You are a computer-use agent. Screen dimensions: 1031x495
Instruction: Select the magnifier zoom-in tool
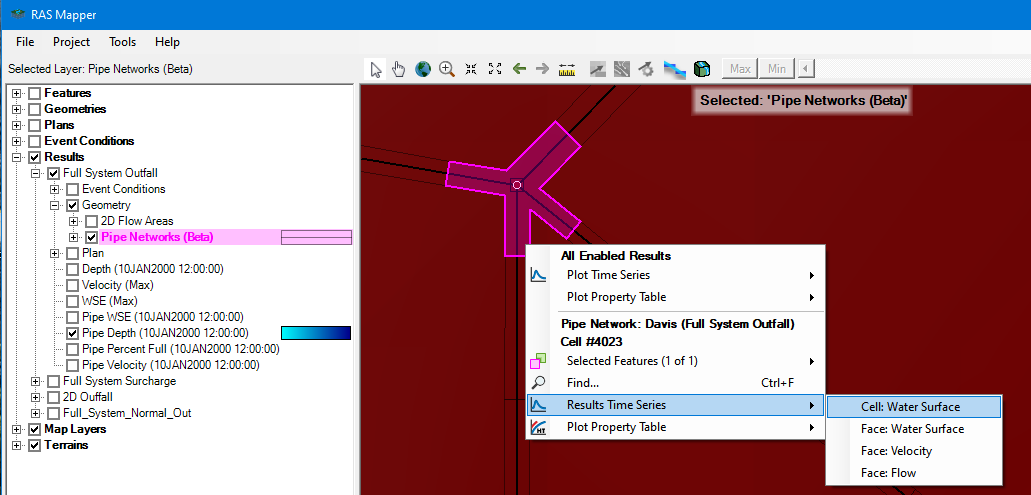pyautogui.click(x=447, y=69)
